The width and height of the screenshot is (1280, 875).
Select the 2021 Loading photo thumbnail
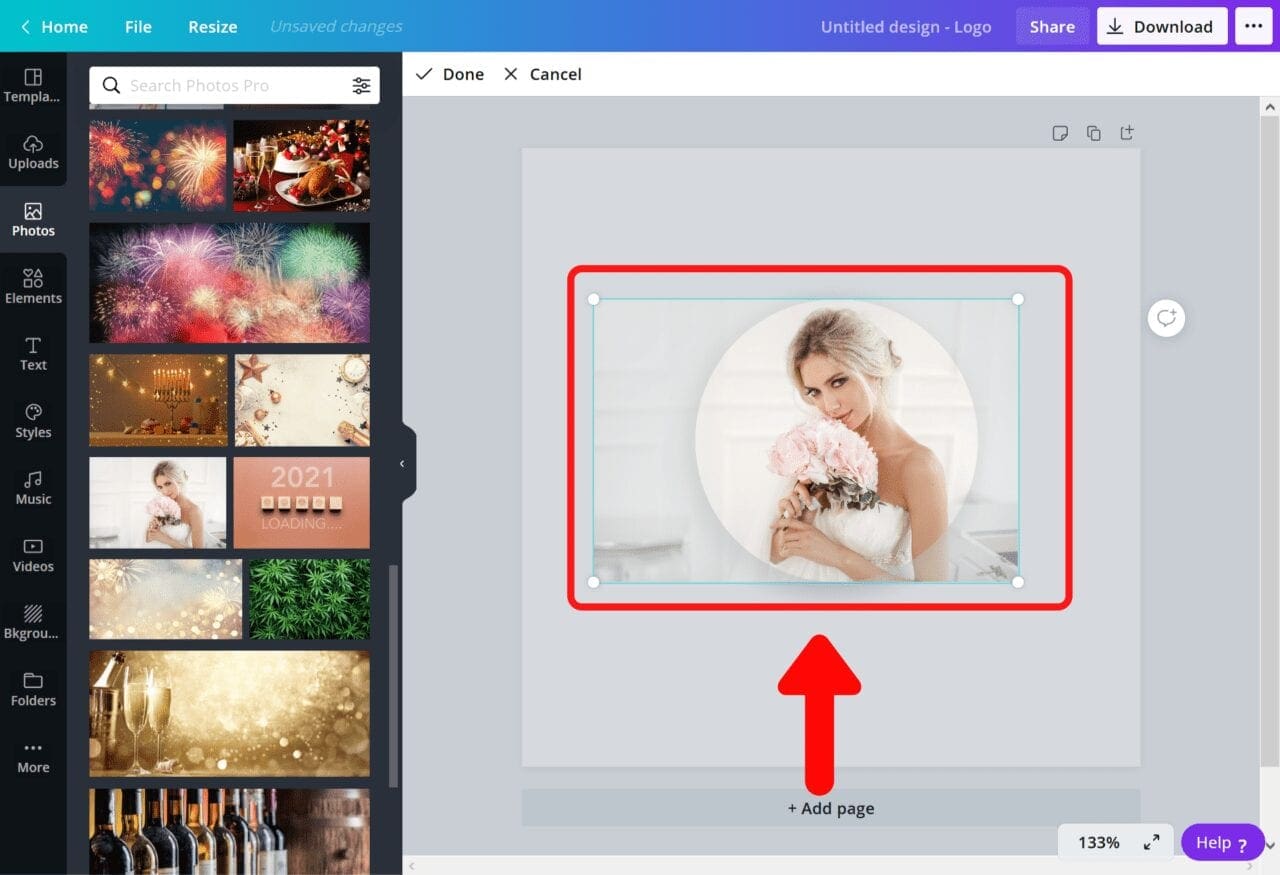[301, 502]
